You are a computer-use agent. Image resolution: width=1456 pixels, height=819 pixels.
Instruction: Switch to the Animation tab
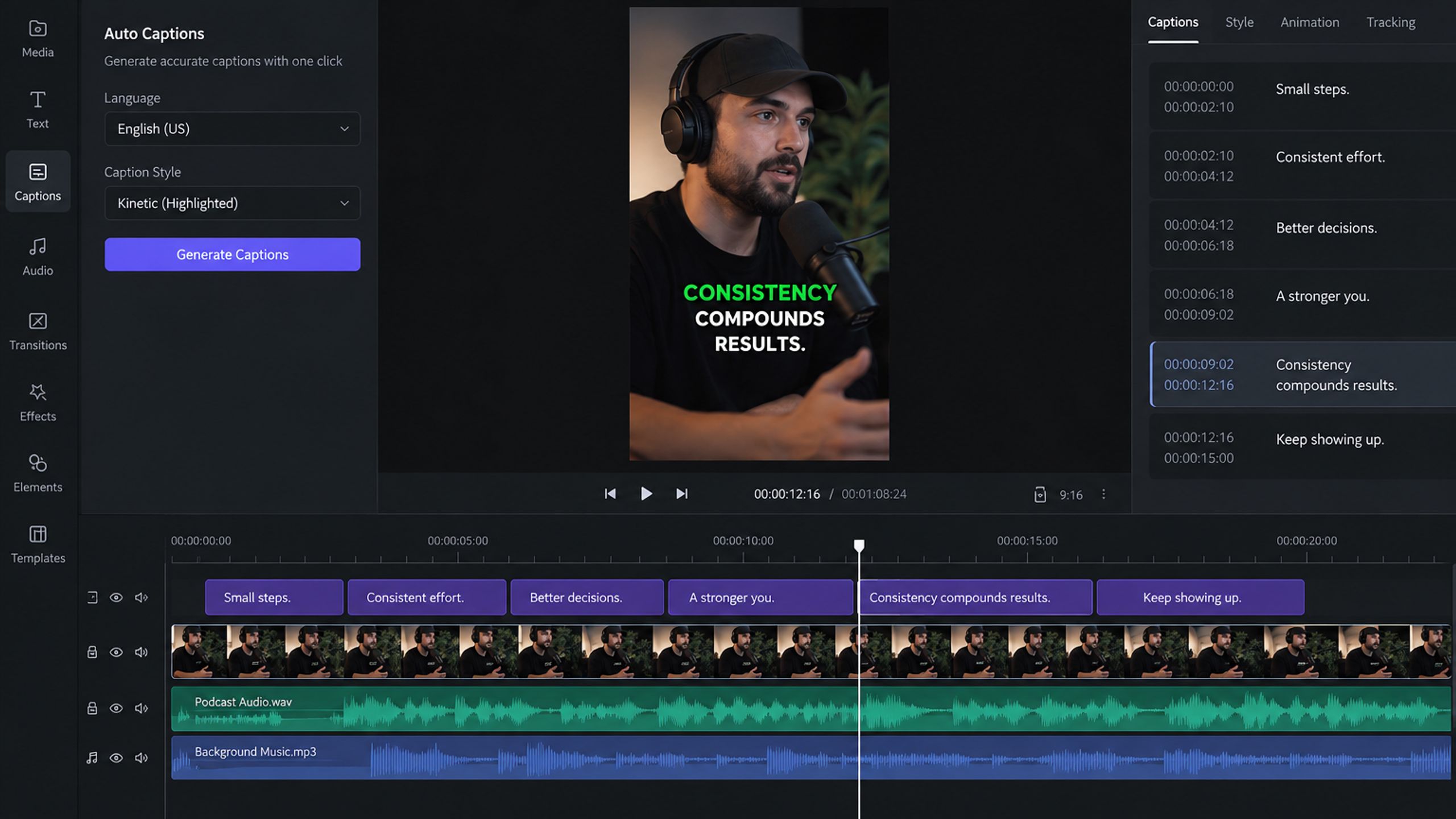pyautogui.click(x=1309, y=22)
